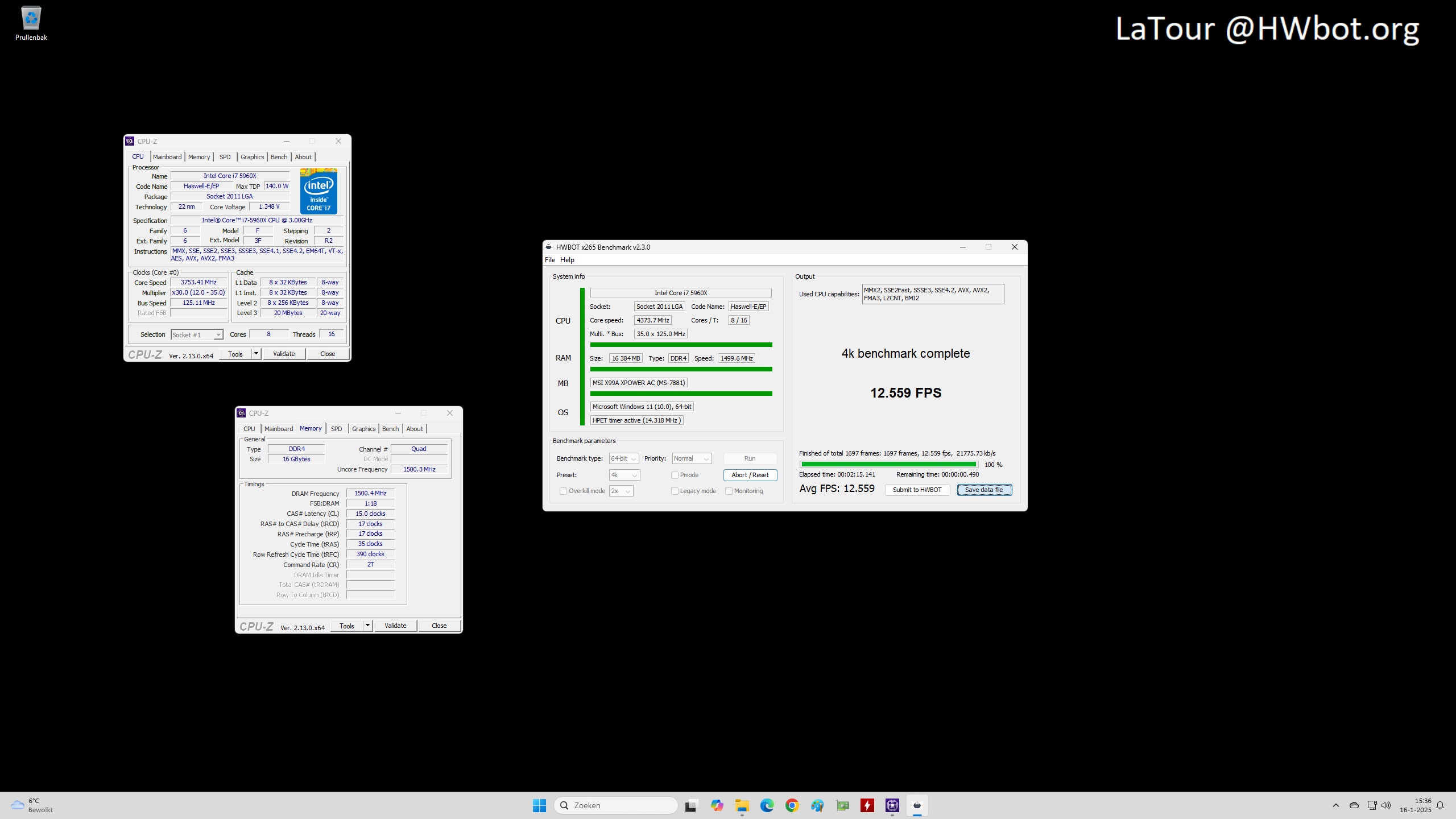
Task: Open the Priority Normal dropdown
Action: click(x=692, y=458)
